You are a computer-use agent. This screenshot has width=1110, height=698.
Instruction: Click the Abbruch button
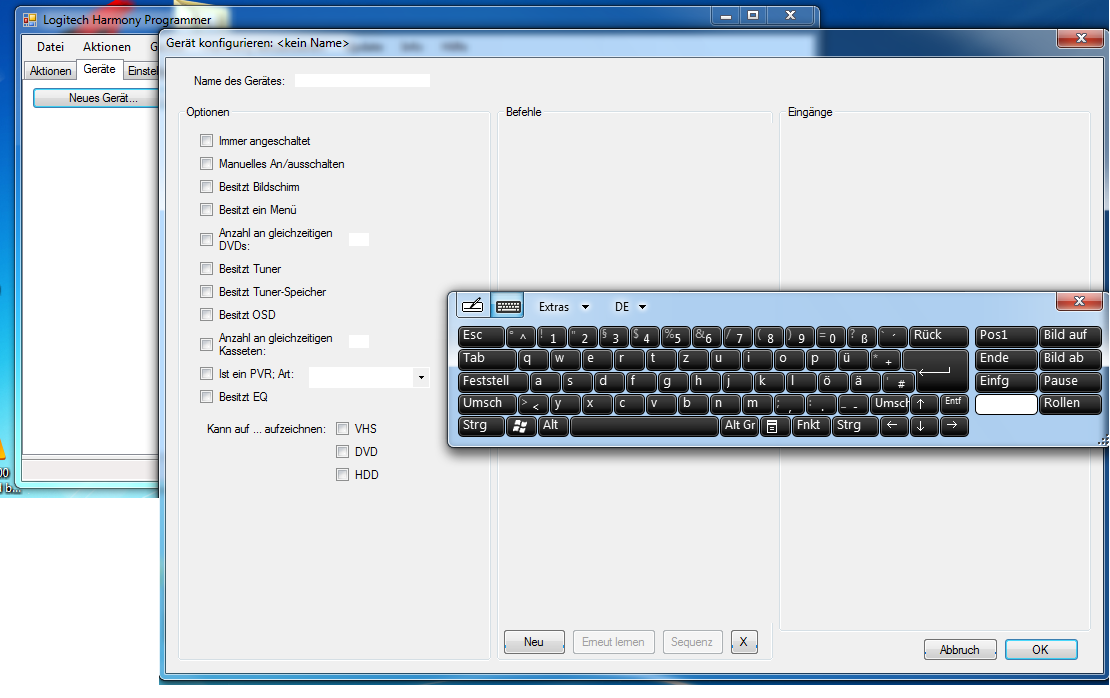tap(960, 650)
